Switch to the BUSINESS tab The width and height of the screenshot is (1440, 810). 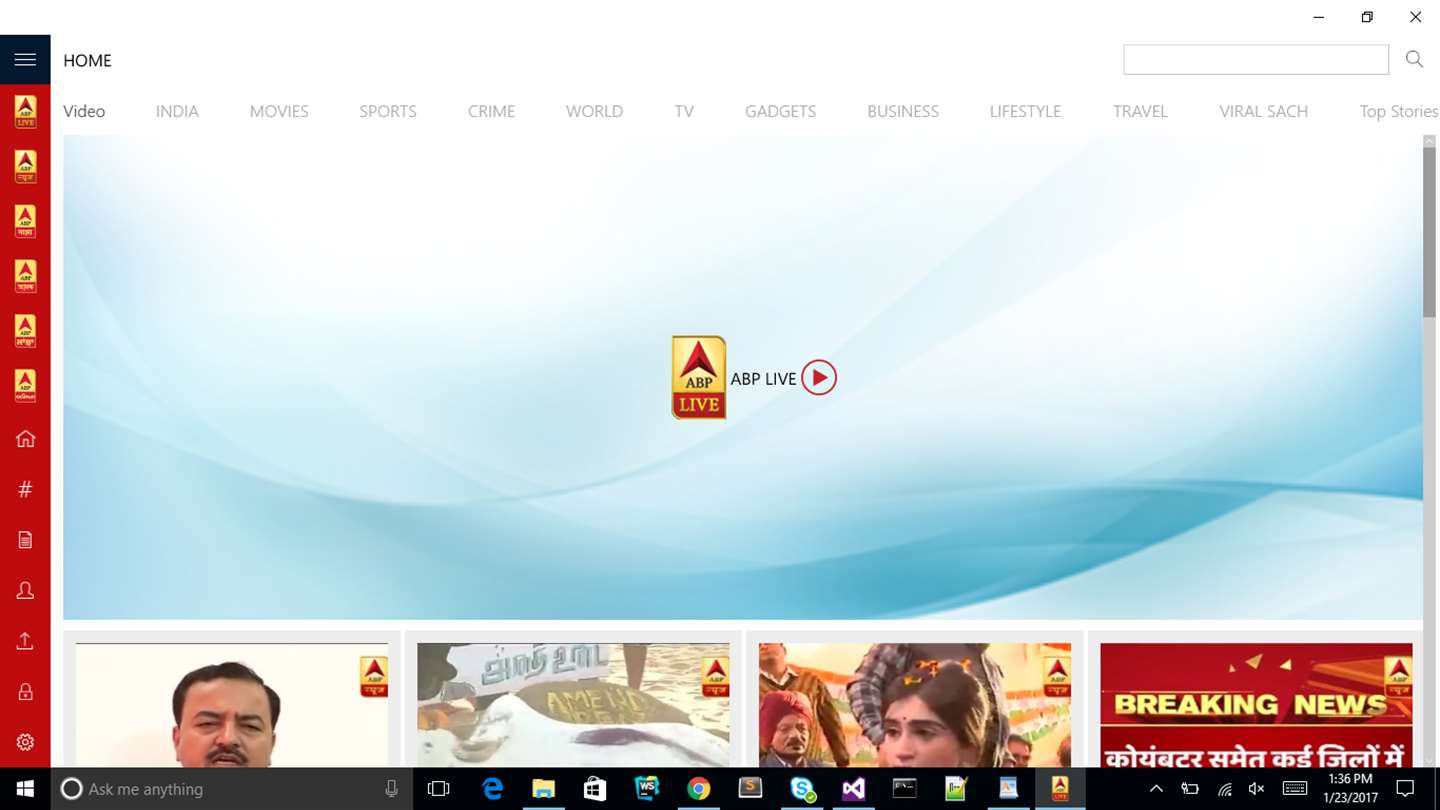tap(903, 111)
